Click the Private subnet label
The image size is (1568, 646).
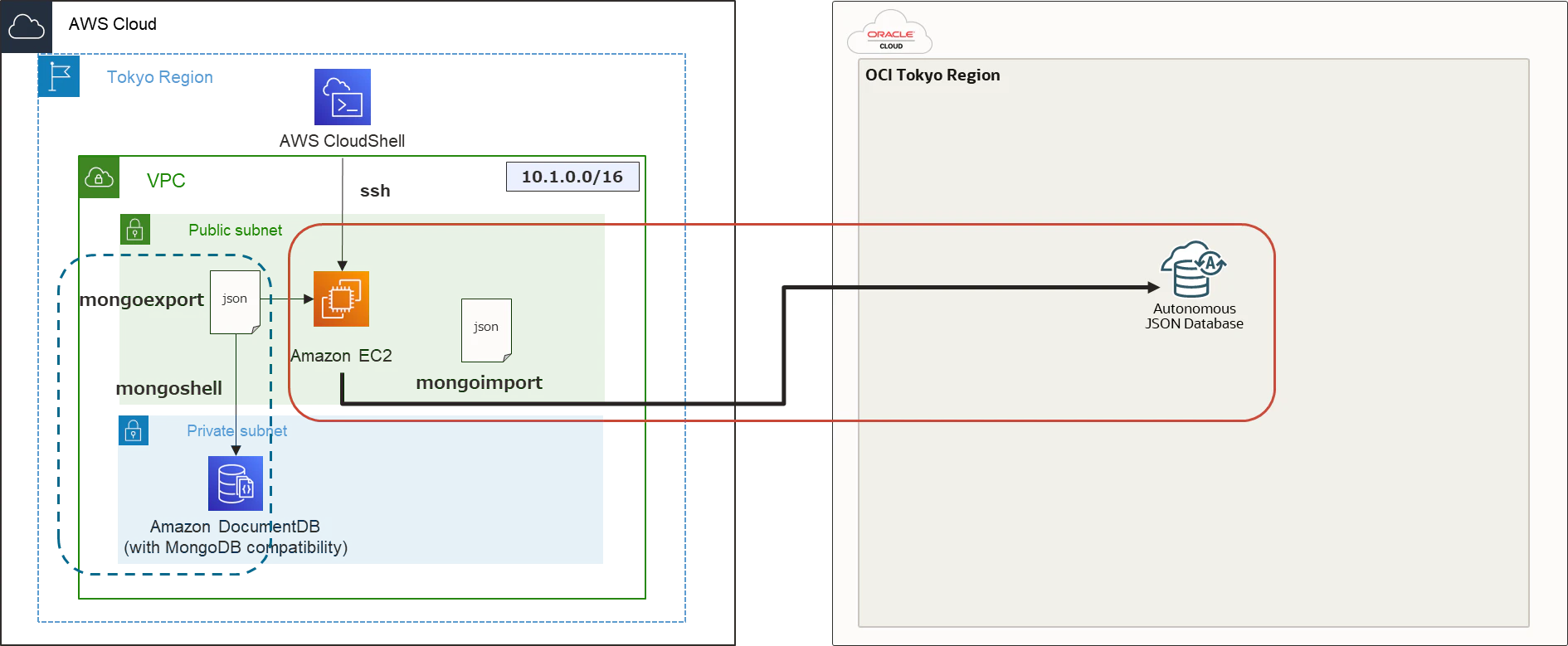click(236, 431)
